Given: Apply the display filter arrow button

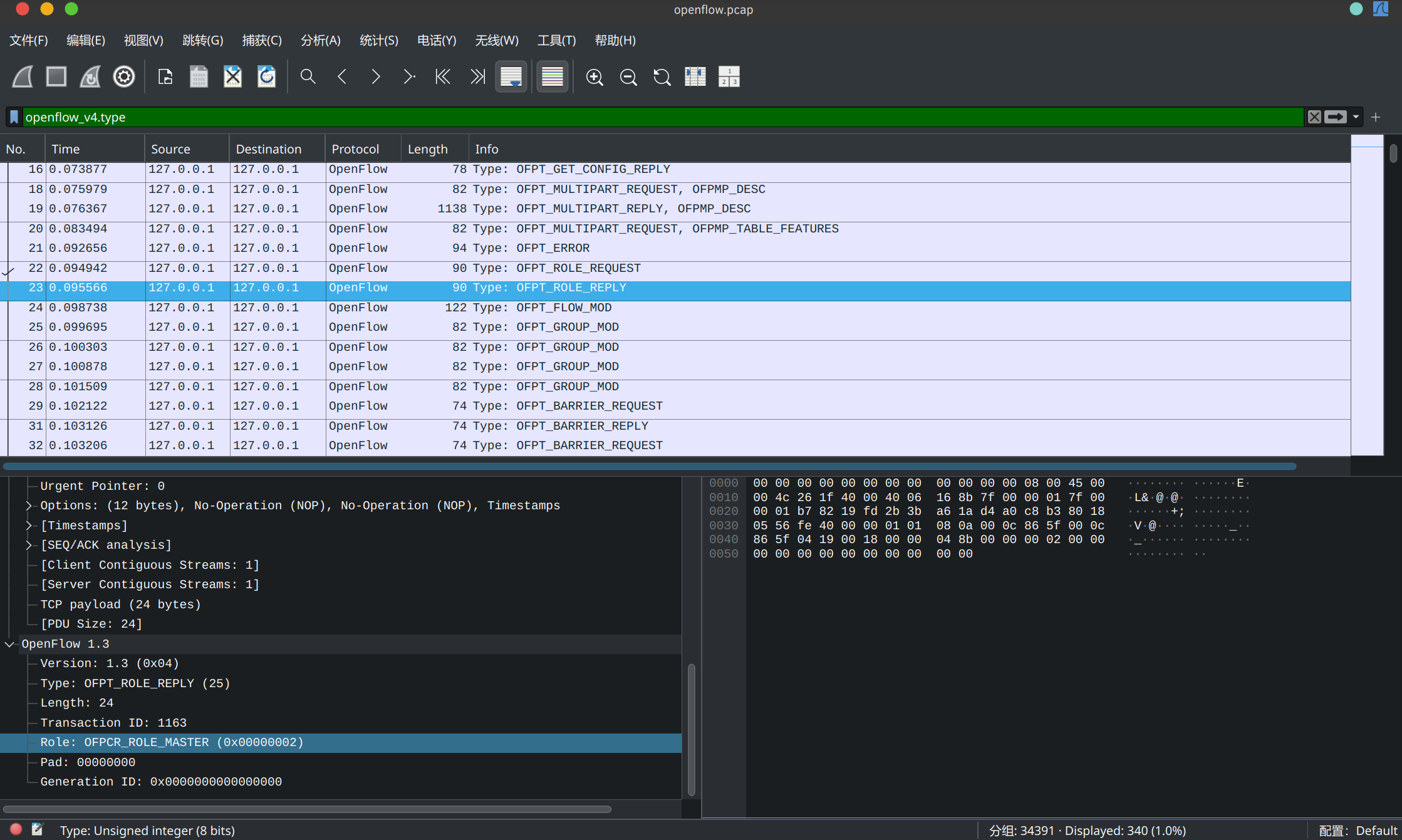Looking at the screenshot, I should (x=1335, y=117).
